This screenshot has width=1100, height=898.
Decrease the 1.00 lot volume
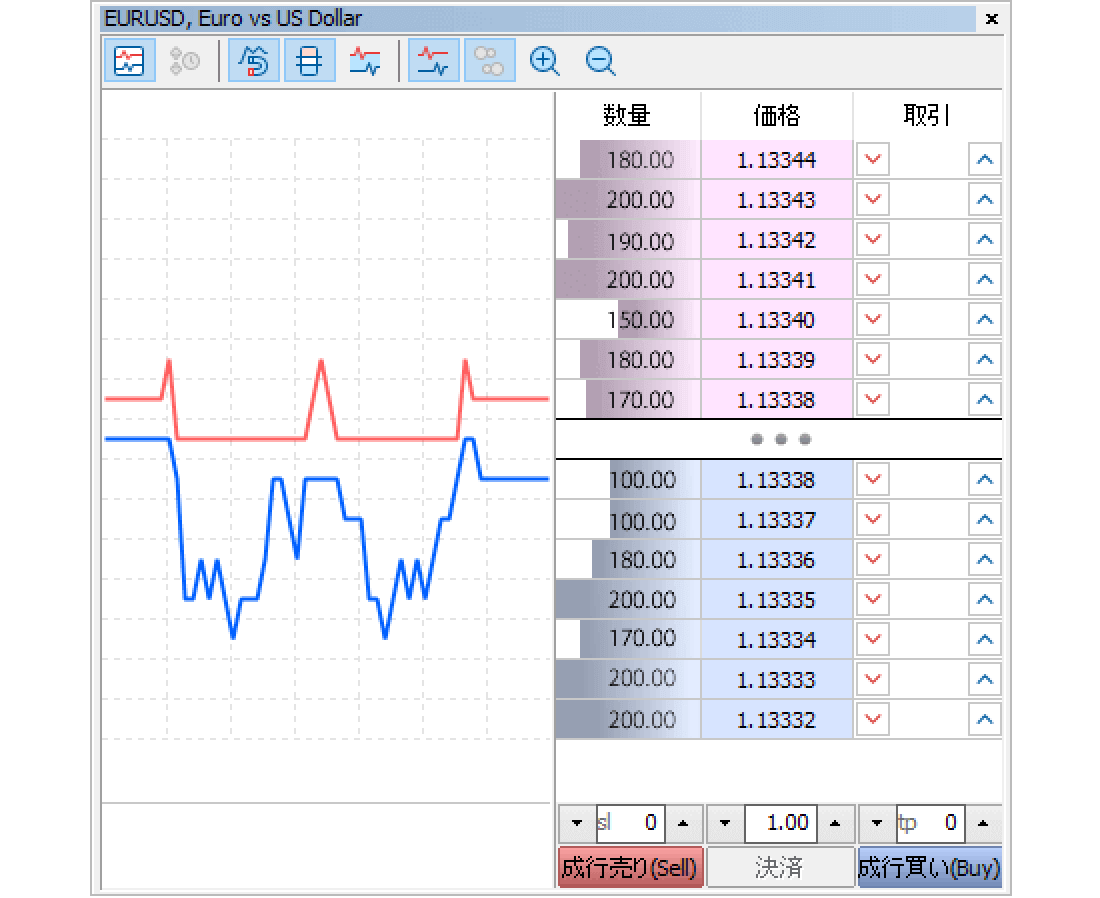point(725,824)
